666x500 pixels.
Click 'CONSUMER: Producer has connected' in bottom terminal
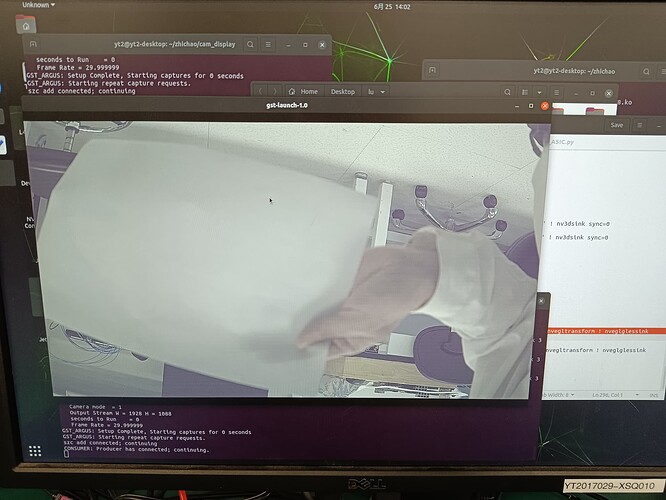pos(136,449)
